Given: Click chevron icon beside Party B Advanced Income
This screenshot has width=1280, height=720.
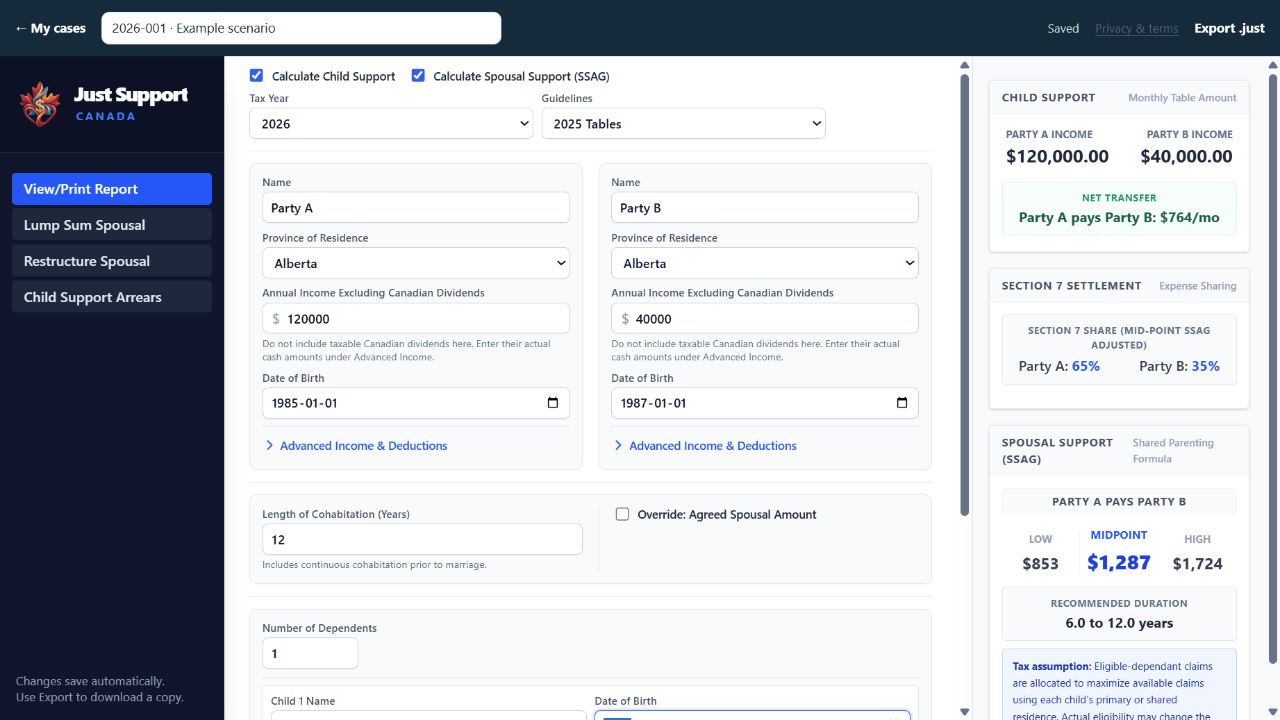Looking at the screenshot, I should click(618, 445).
